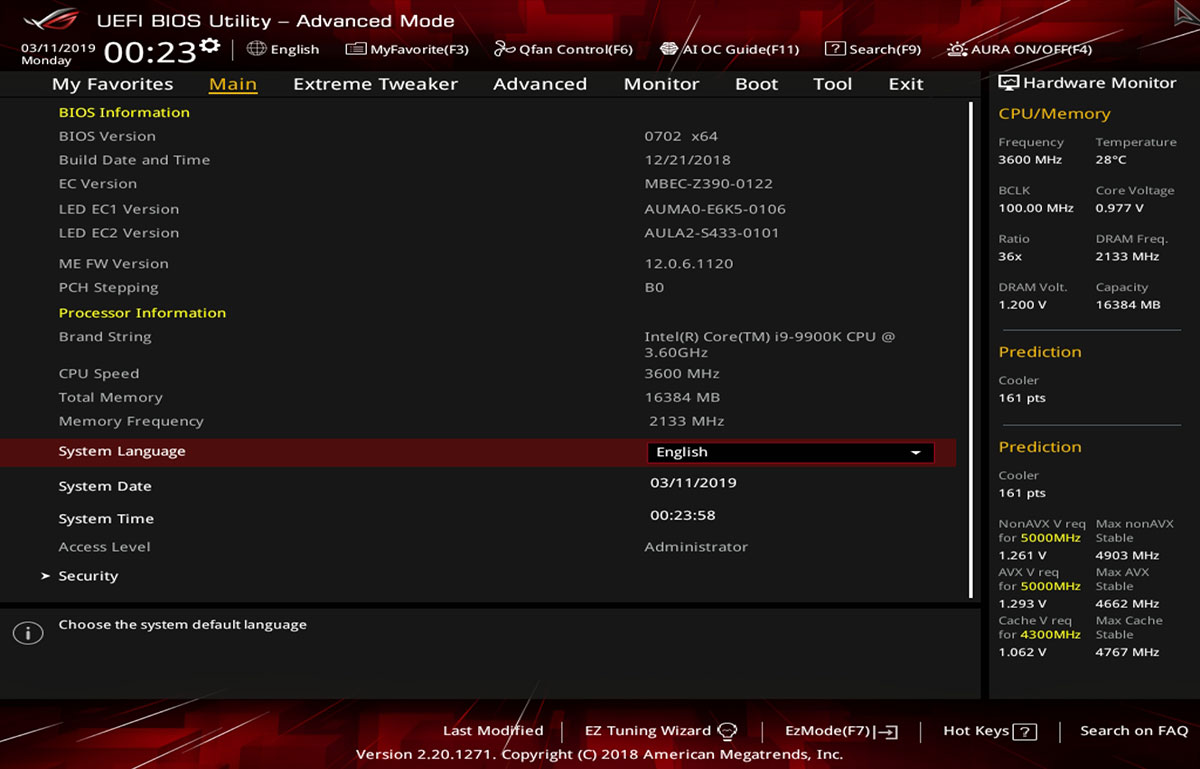1200x769 pixels.
Task: Click the Memory Frequency 2133 MHz value
Action: point(686,422)
